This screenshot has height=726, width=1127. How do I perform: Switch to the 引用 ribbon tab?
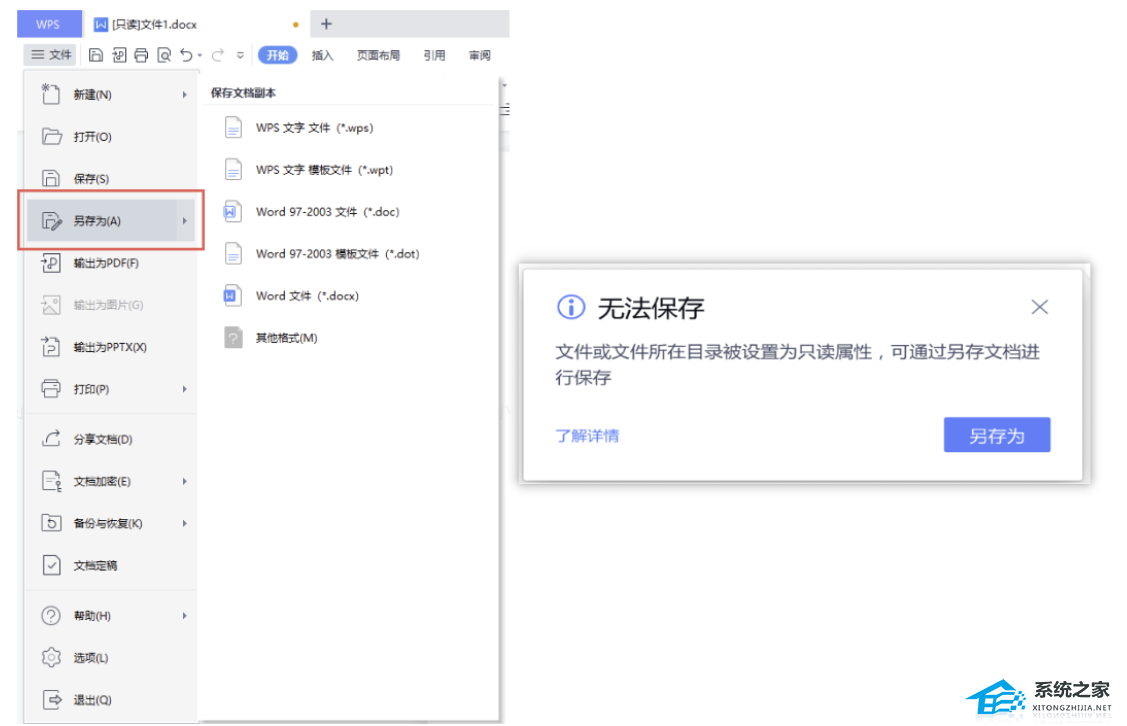tap(434, 55)
